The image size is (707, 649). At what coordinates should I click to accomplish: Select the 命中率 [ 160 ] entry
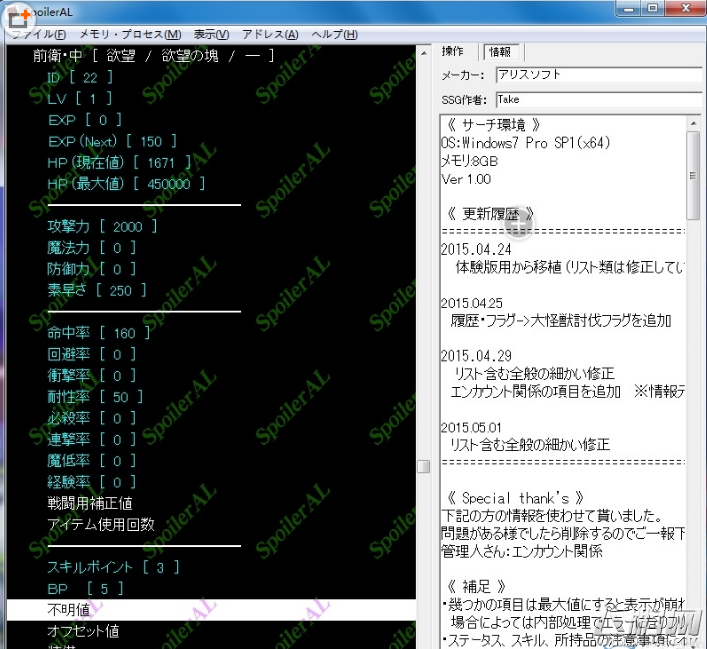click(99, 333)
